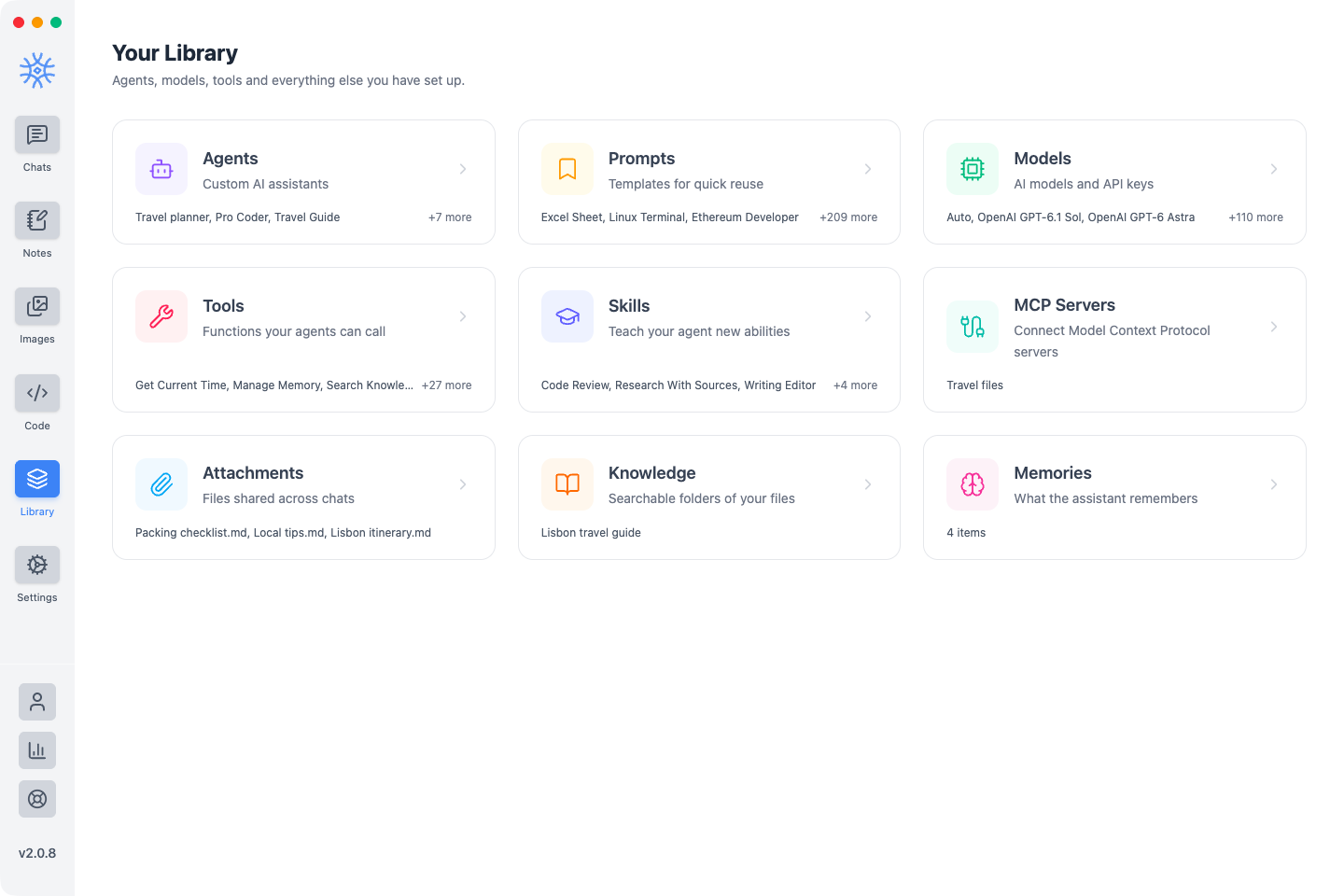Expand Prompts card with its chevron
This screenshot has width=1344, height=896.
pos(868,169)
